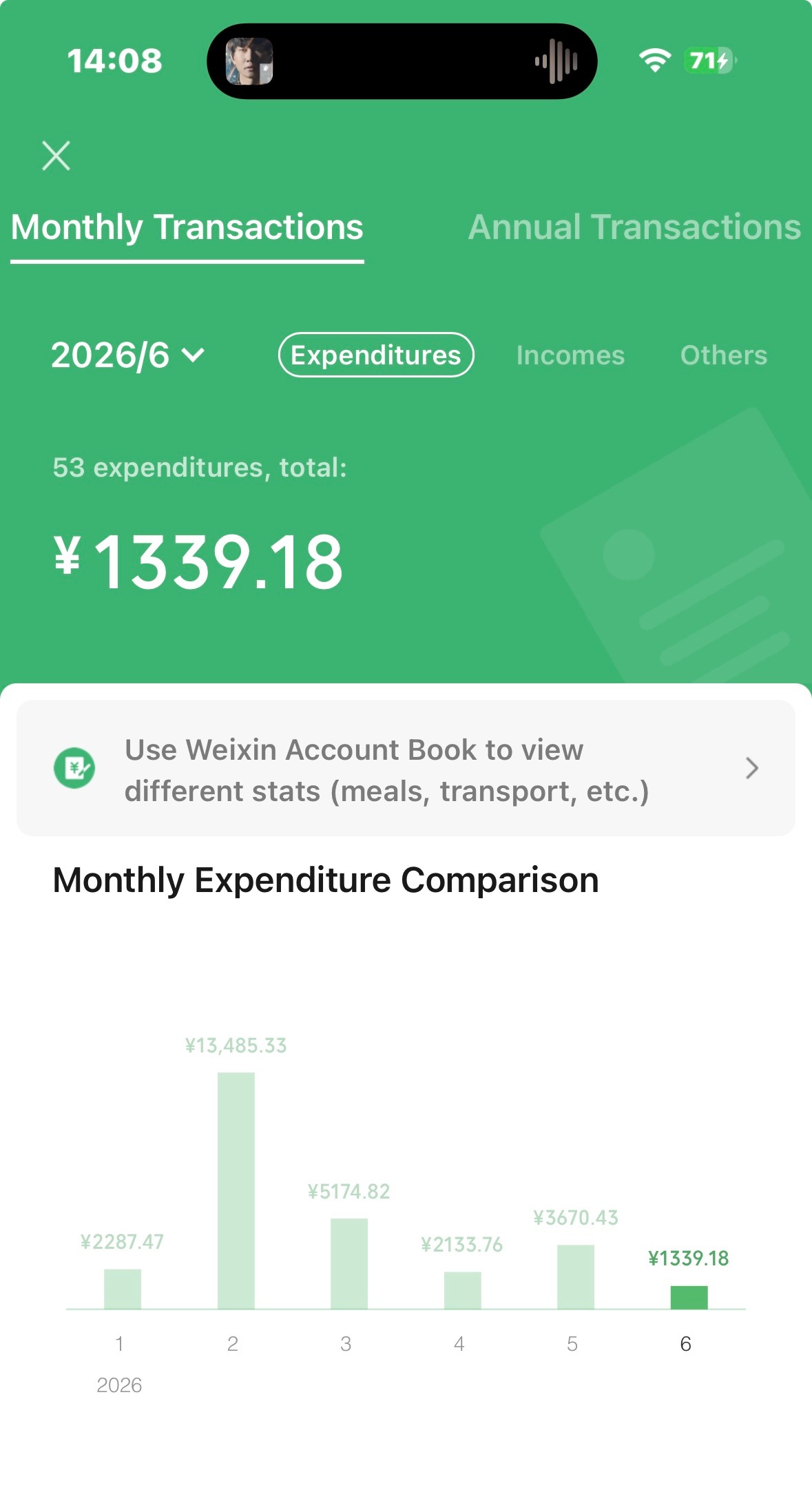Tap the ¥1339.18 total amount

pos(198,563)
